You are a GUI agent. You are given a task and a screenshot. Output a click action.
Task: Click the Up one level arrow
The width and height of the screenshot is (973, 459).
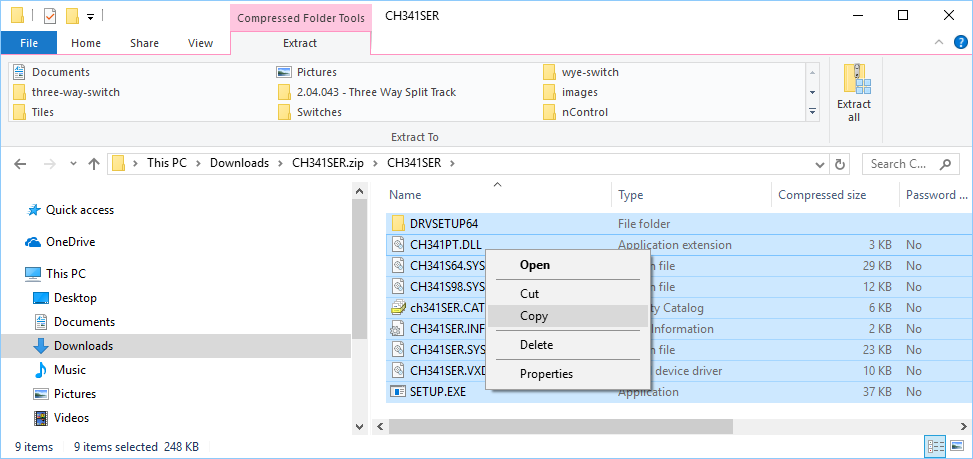[x=94, y=164]
